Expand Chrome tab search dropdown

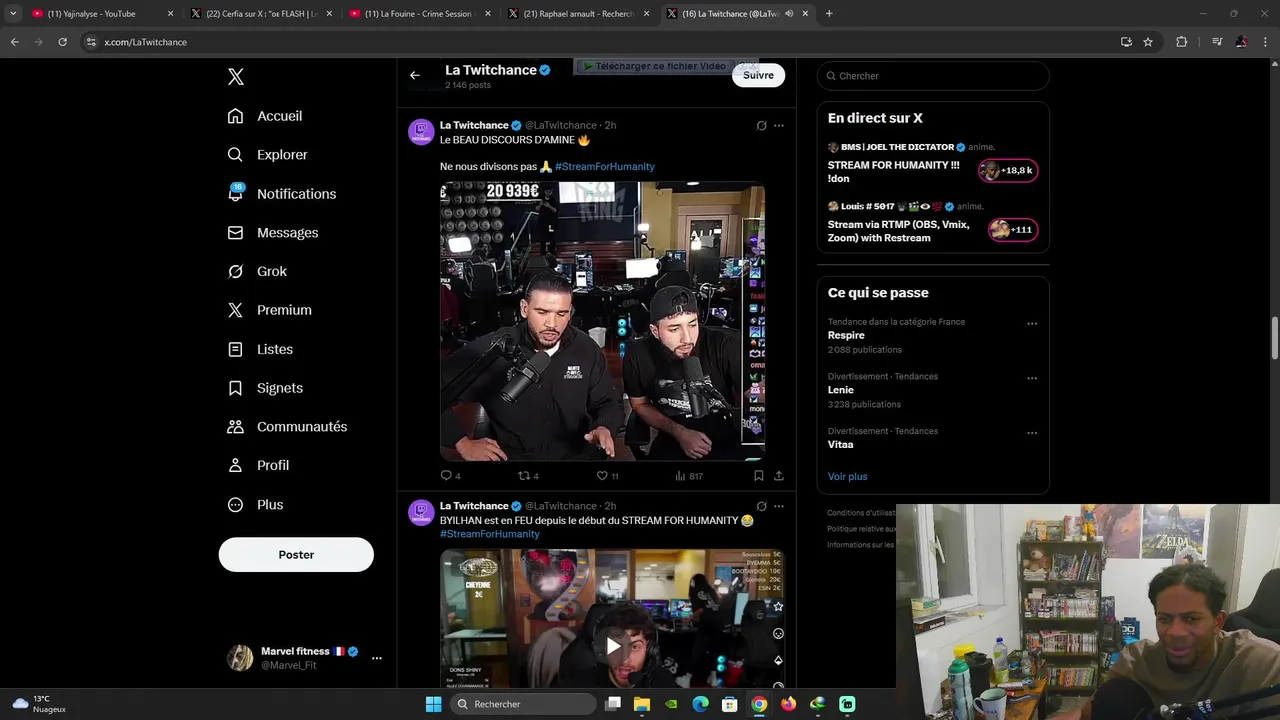click(12, 14)
